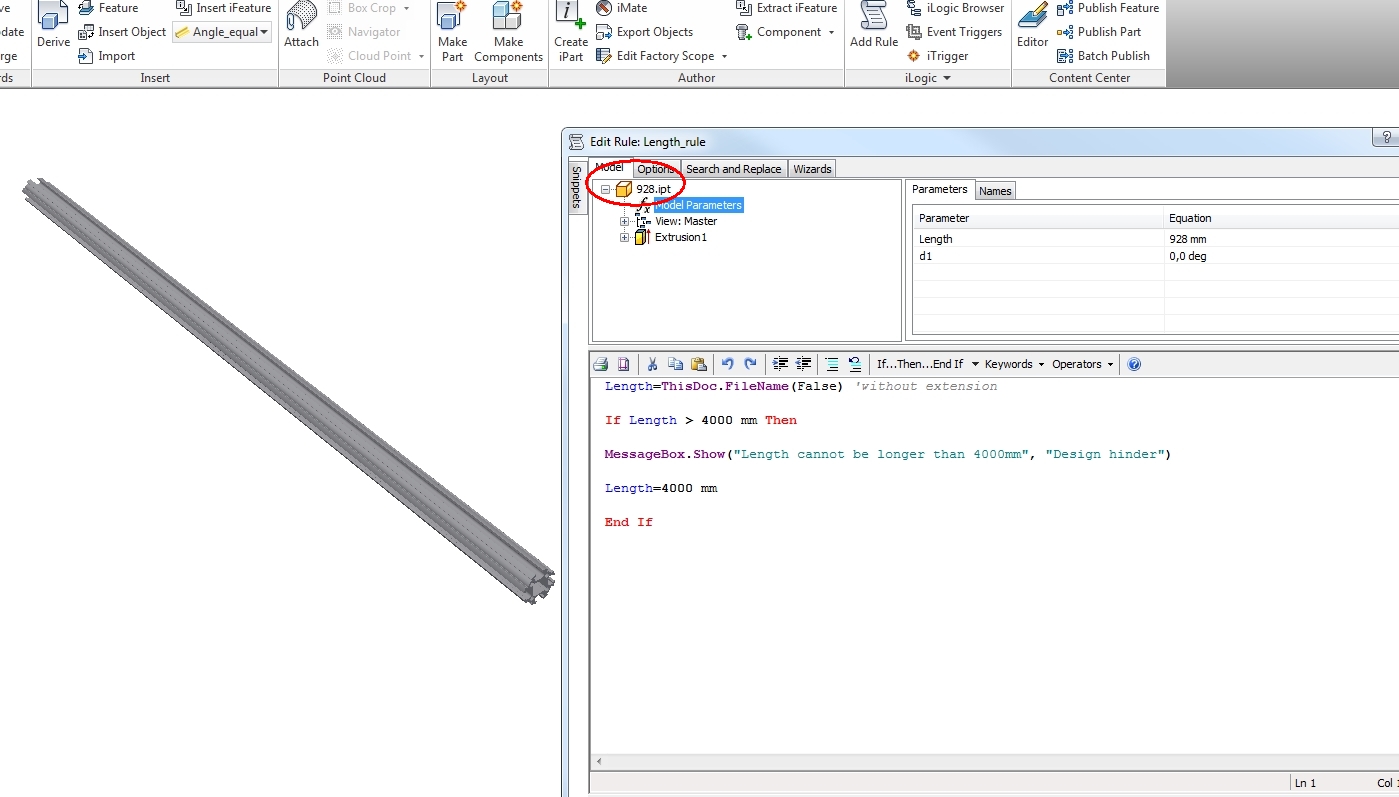Select the Model Parameters tree item
The width and height of the screenshot is (1399, 797).
(699, 205)
